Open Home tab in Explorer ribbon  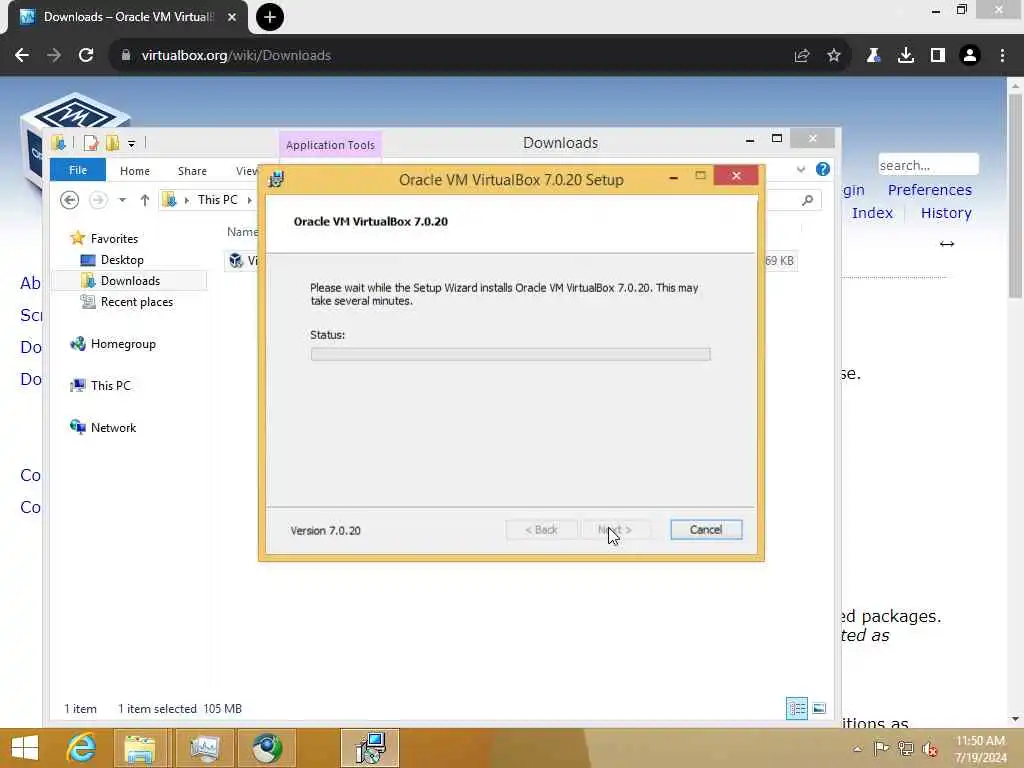[x=135, y=170]
